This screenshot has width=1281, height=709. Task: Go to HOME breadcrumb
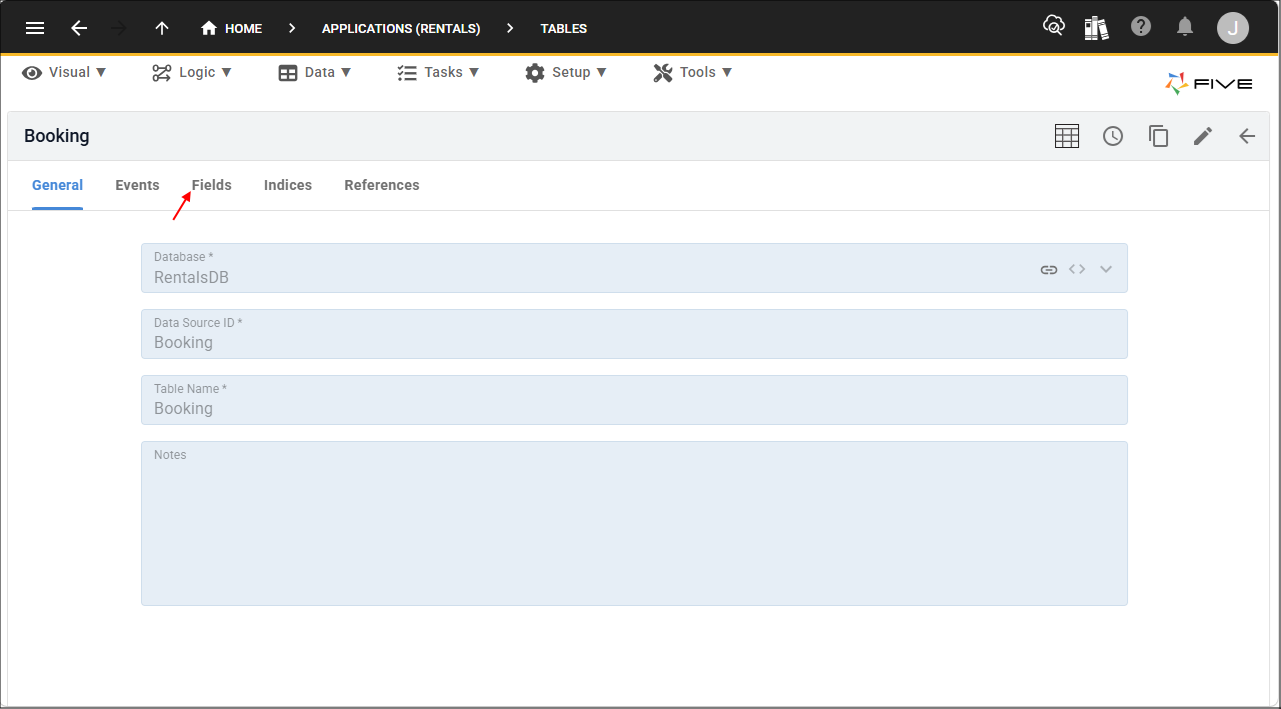pyautogui.click(x=231, y=28)
